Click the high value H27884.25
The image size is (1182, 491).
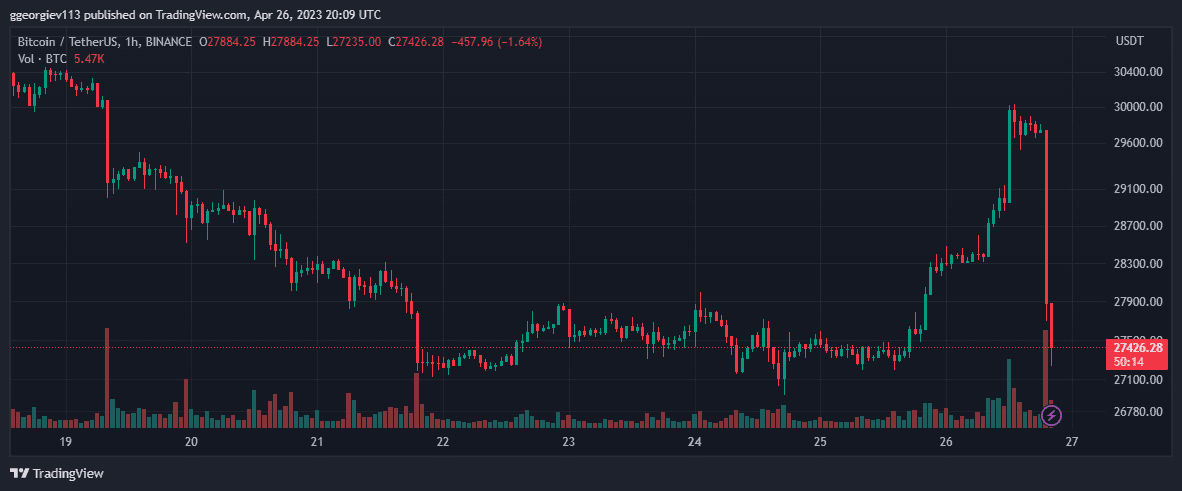point(290,42)
